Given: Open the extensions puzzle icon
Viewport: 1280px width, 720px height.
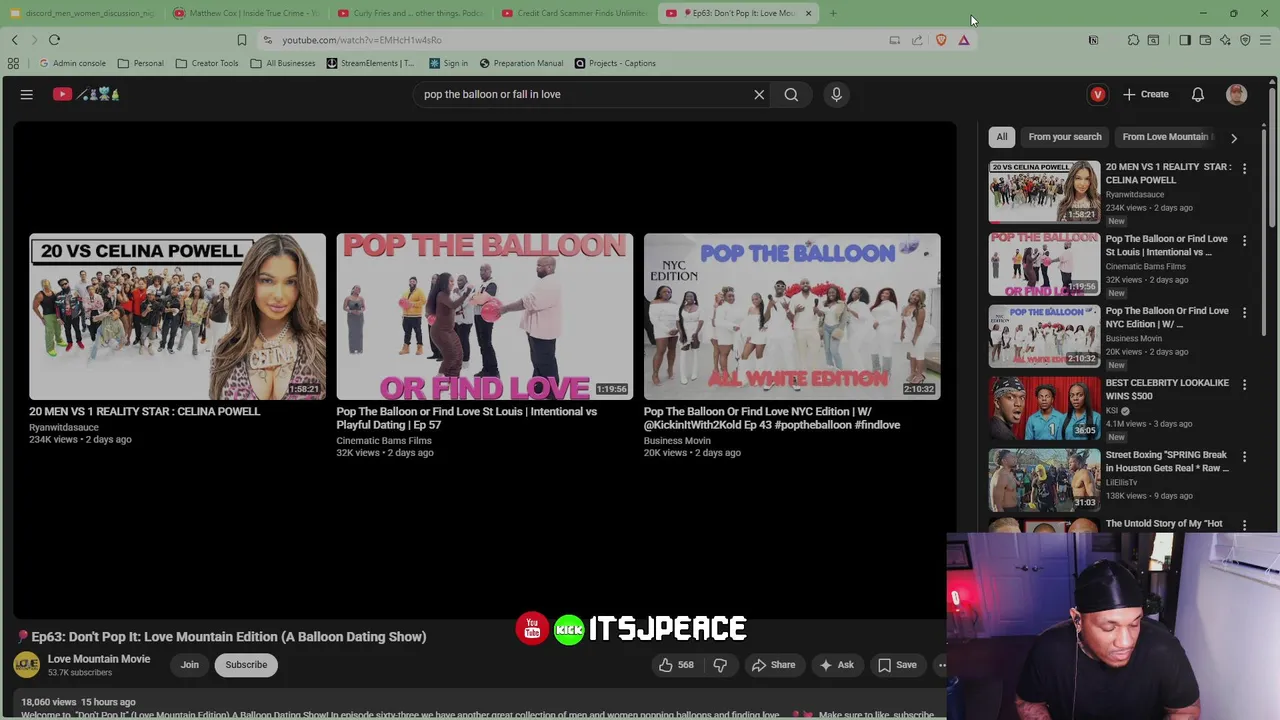Looking at the screenshot, I should click(x=1133, y=40).
